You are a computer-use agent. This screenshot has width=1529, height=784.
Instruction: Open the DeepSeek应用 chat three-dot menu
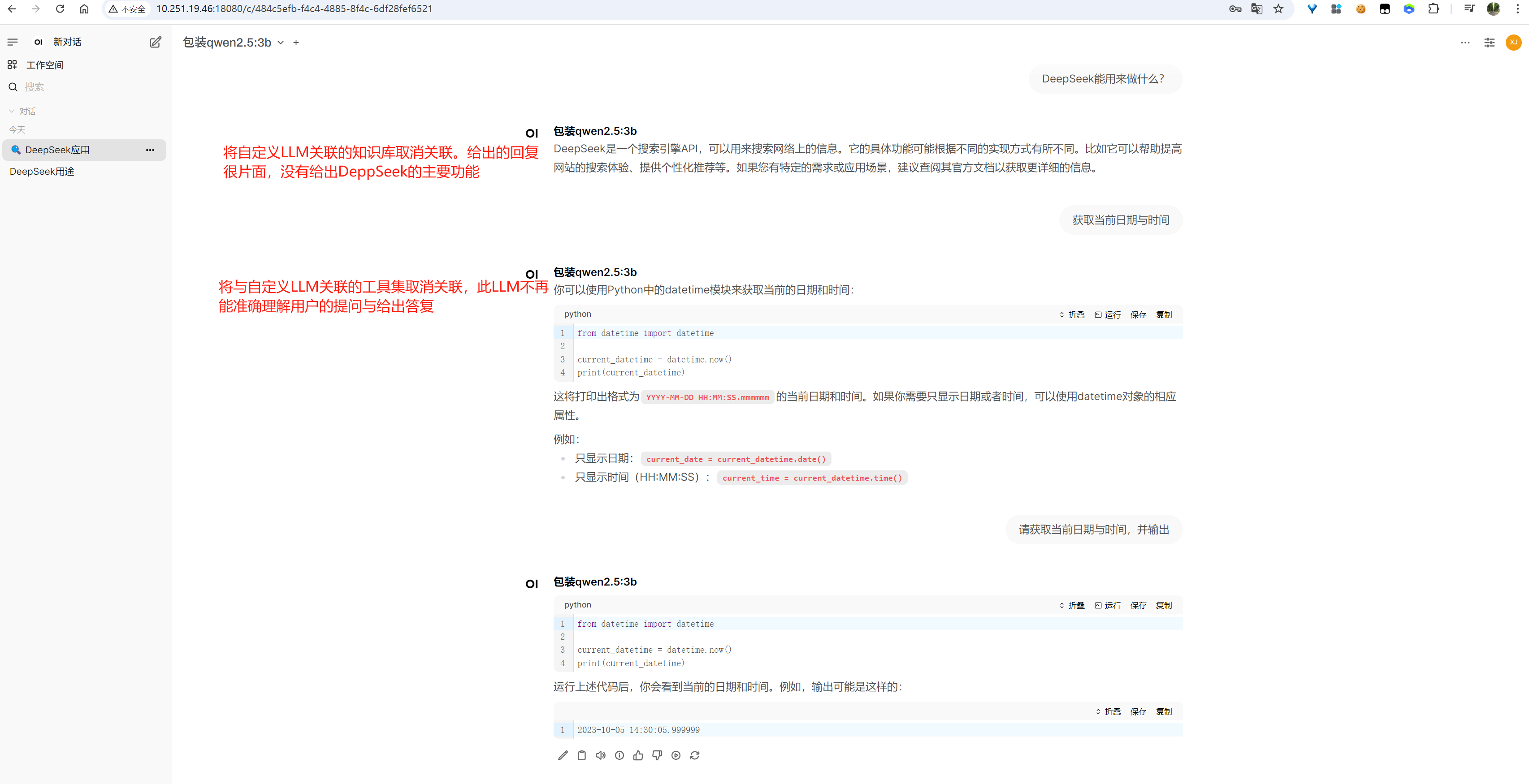pyautogui.click(x=150, y=150)
